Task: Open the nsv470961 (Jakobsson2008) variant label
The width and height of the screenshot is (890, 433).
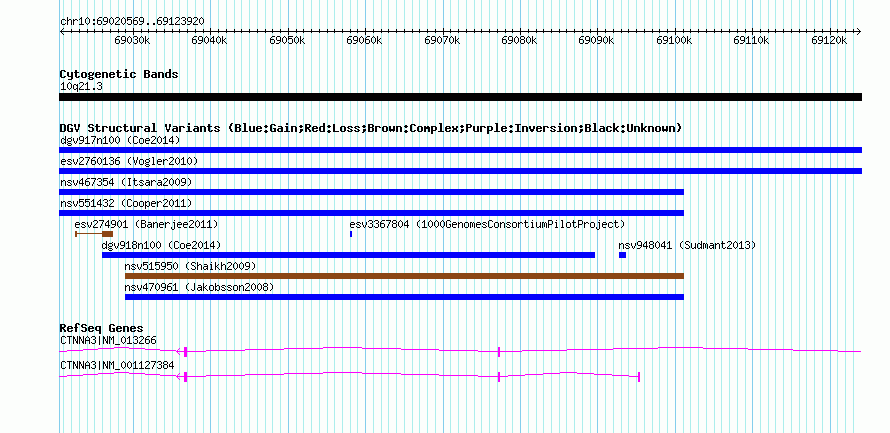Action: (x=199, y=287)
